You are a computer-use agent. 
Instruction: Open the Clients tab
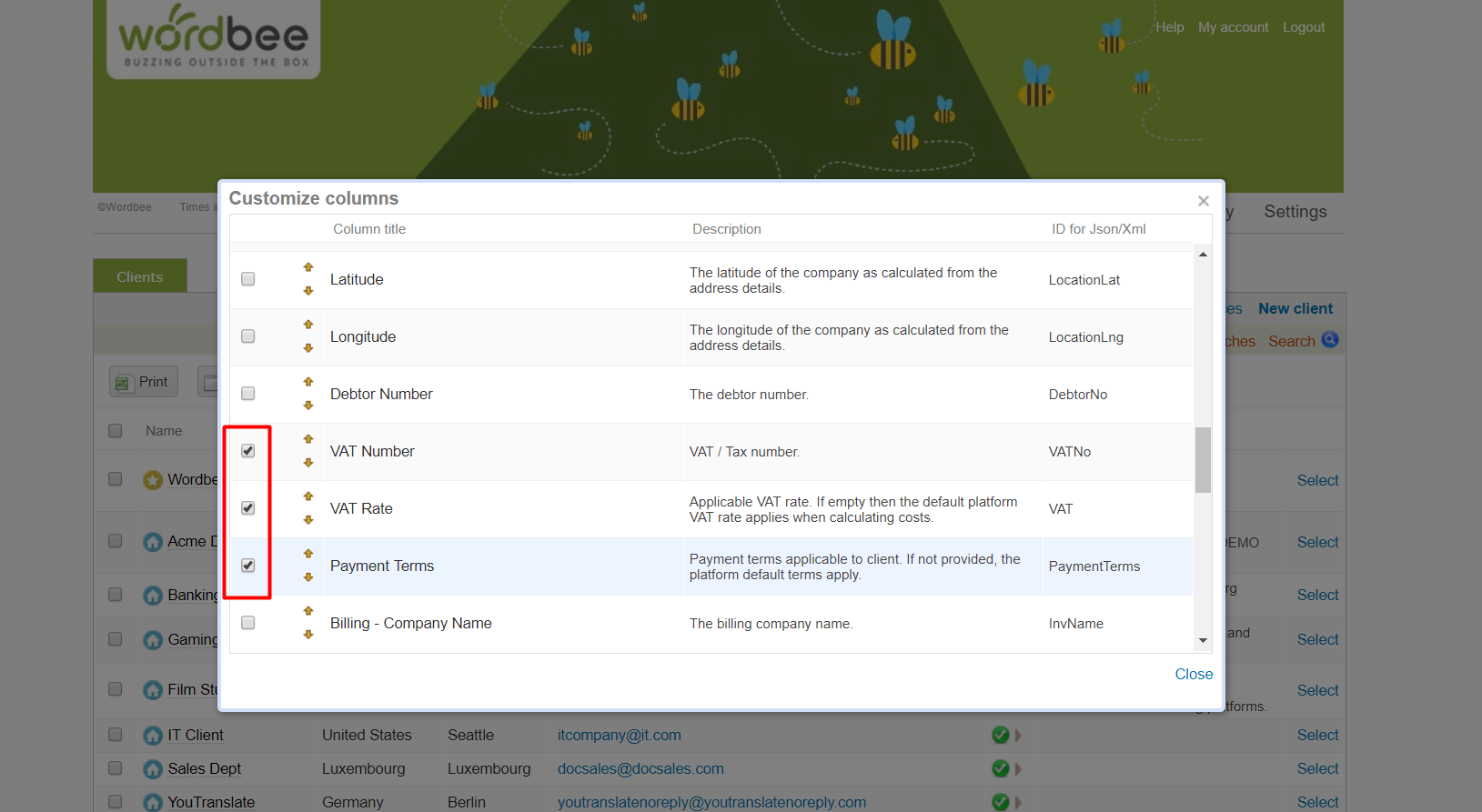click(x=140, y=276)
